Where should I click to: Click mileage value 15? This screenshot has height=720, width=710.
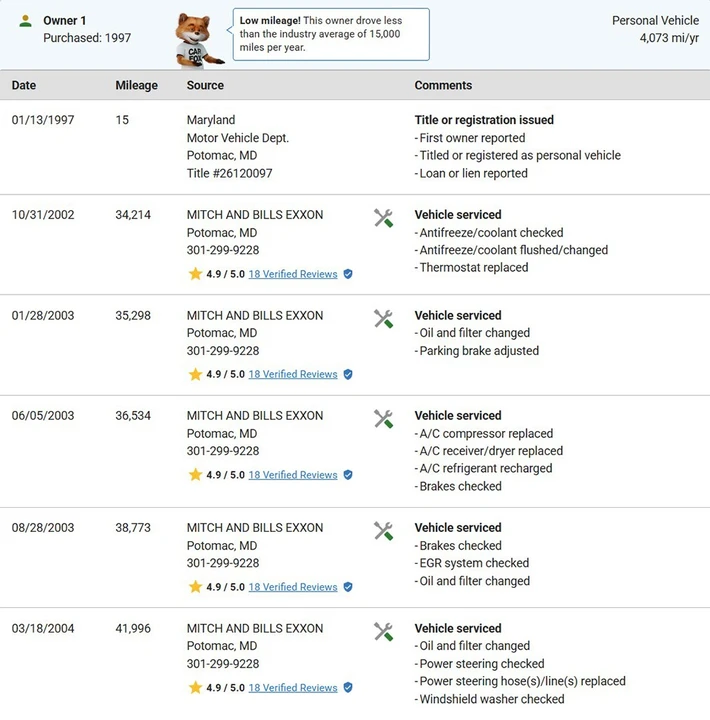[122, 120]
